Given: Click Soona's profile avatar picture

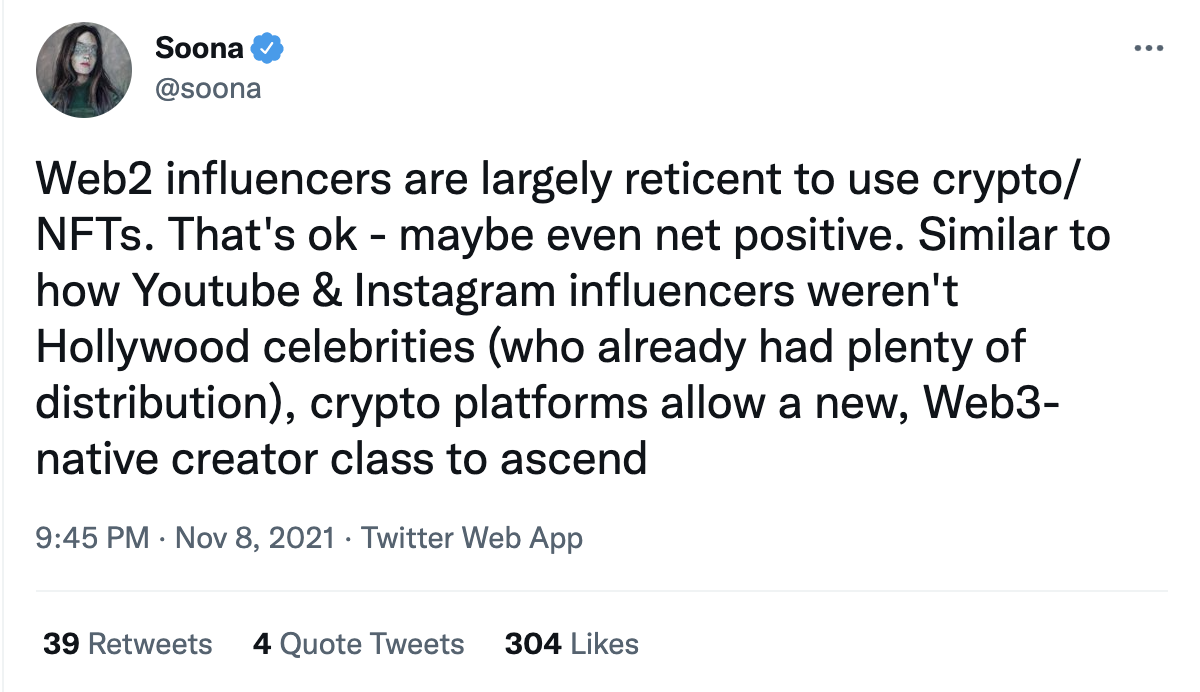Looking at the screenshot, I should (x=84, y=70).
